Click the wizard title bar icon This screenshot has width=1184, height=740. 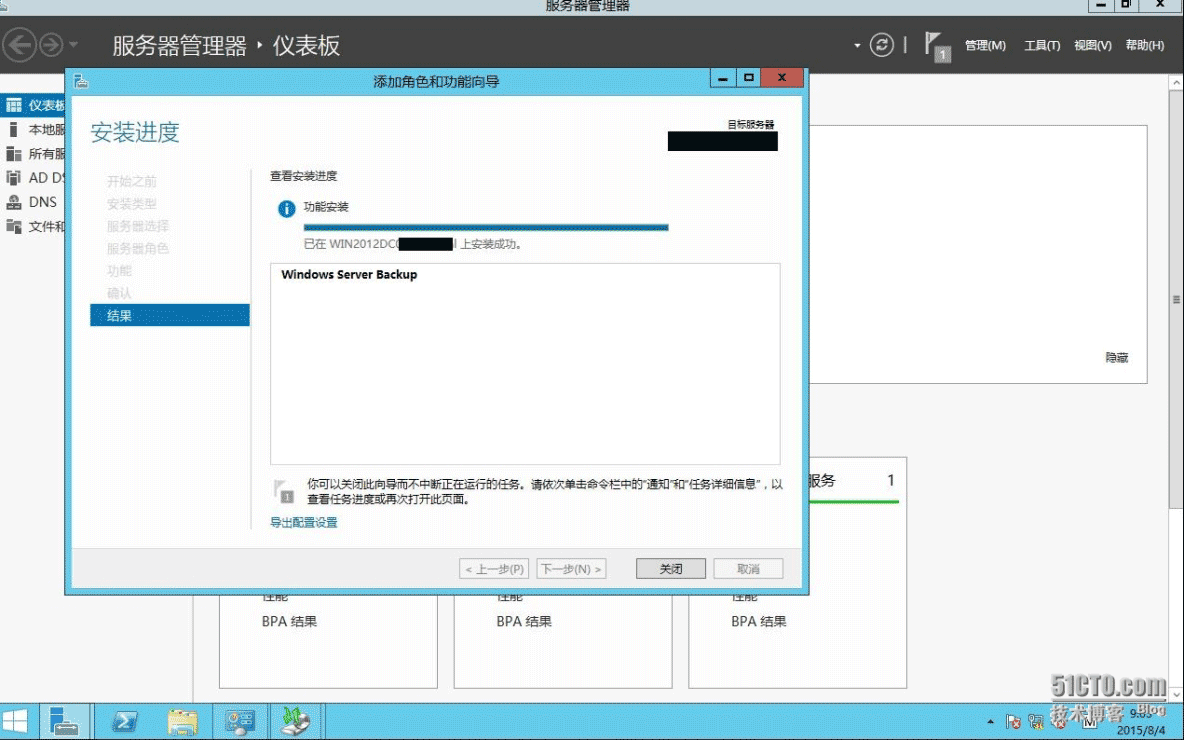coord(81,81)
